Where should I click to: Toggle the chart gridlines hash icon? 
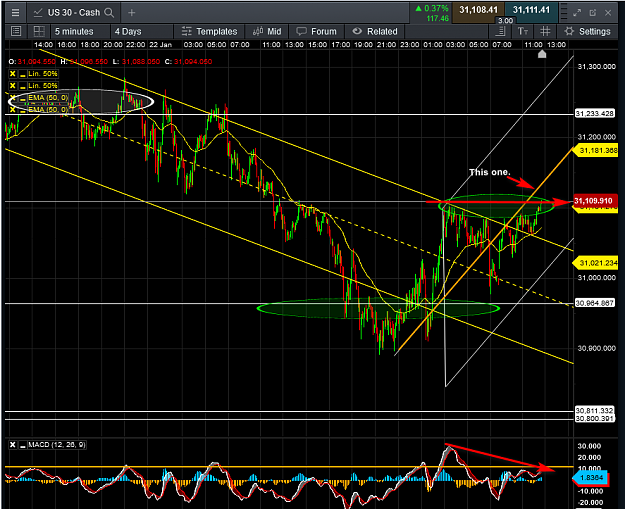(x=545, y=31)
